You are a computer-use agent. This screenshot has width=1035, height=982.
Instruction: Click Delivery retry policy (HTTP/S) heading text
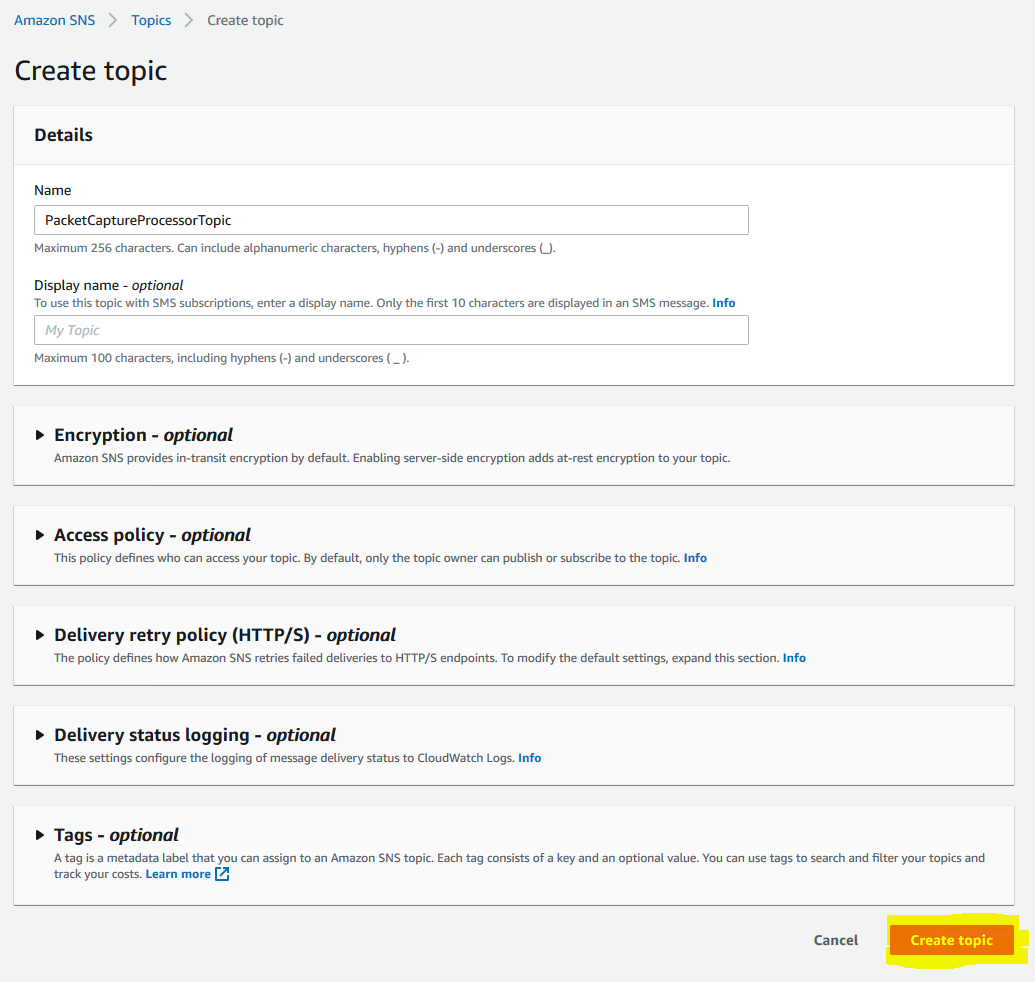coord(225,635)
